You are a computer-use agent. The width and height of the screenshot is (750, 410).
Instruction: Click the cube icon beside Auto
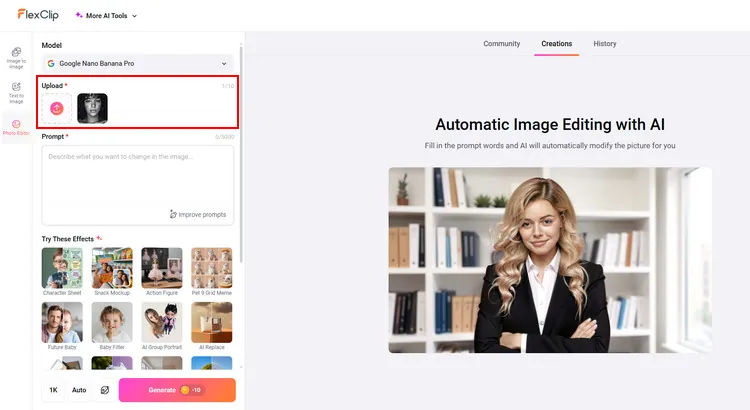point(104,390)
